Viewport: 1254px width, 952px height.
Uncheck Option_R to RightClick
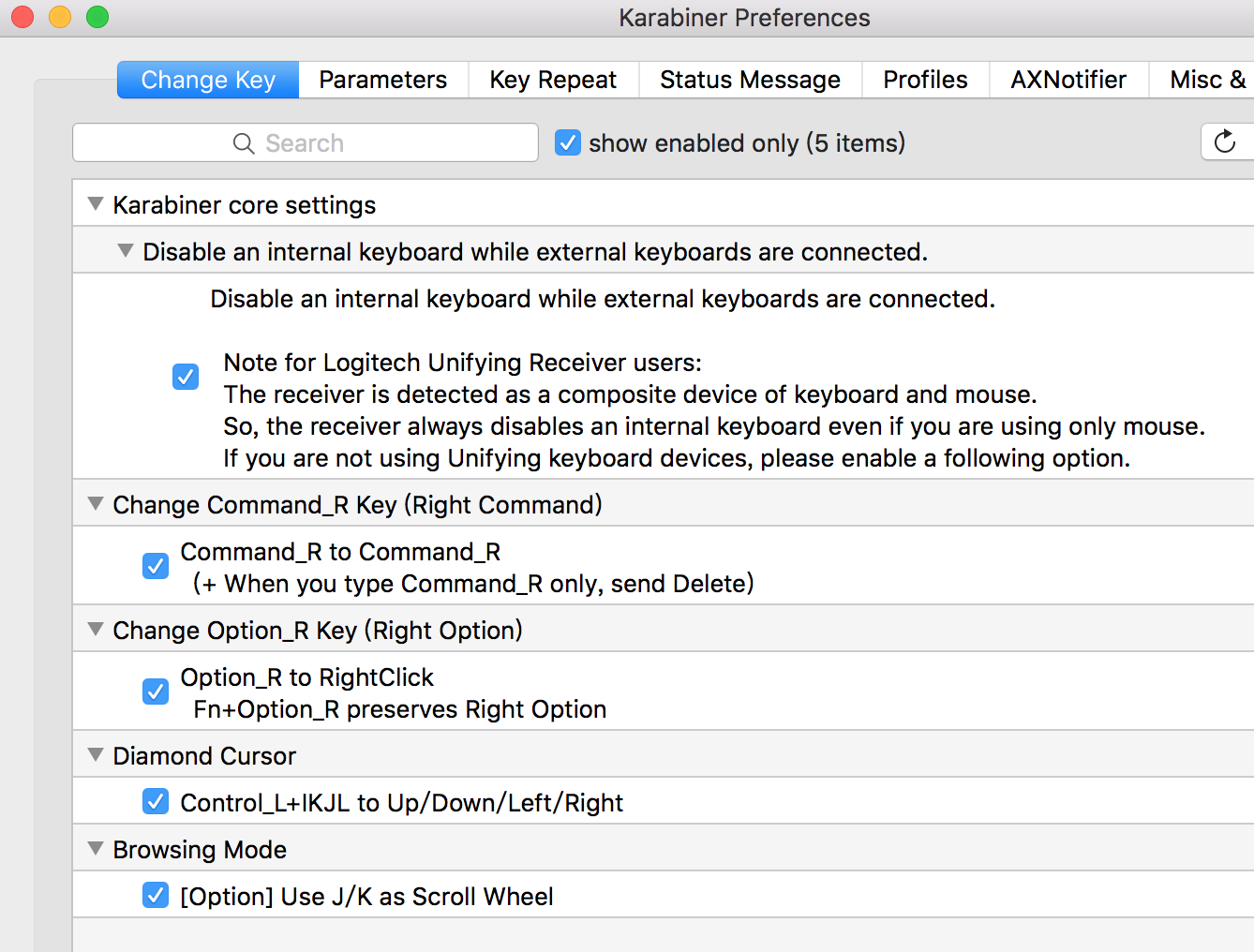coord(156,692)
